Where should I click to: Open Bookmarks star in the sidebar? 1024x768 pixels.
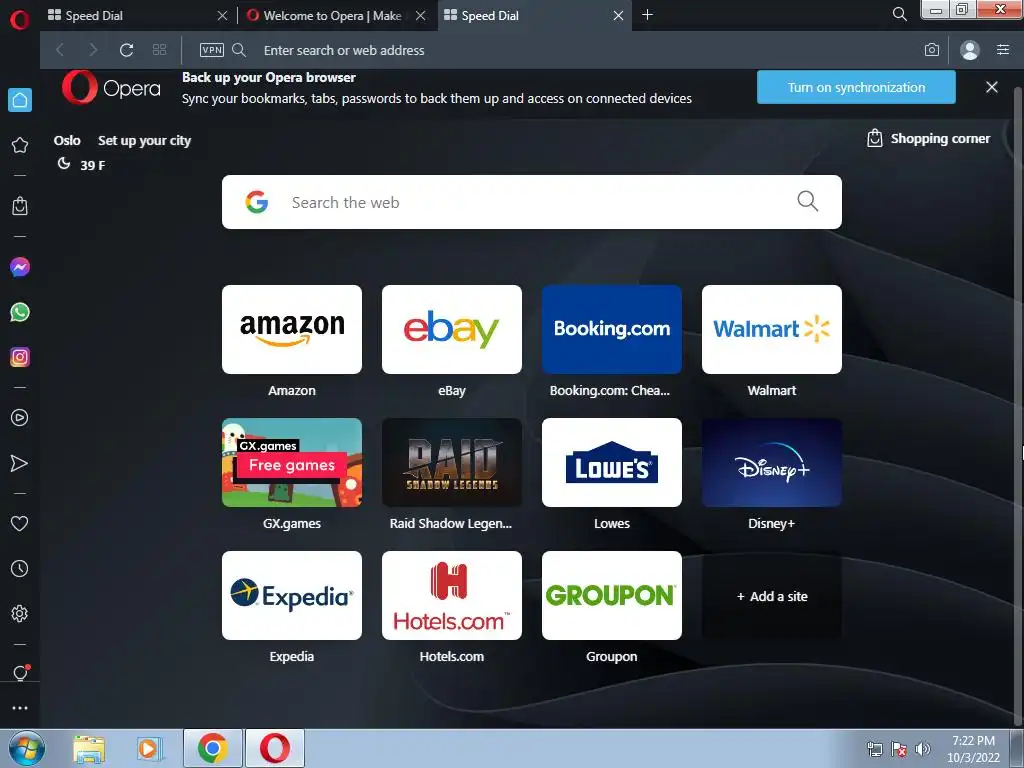coord(20,145)
